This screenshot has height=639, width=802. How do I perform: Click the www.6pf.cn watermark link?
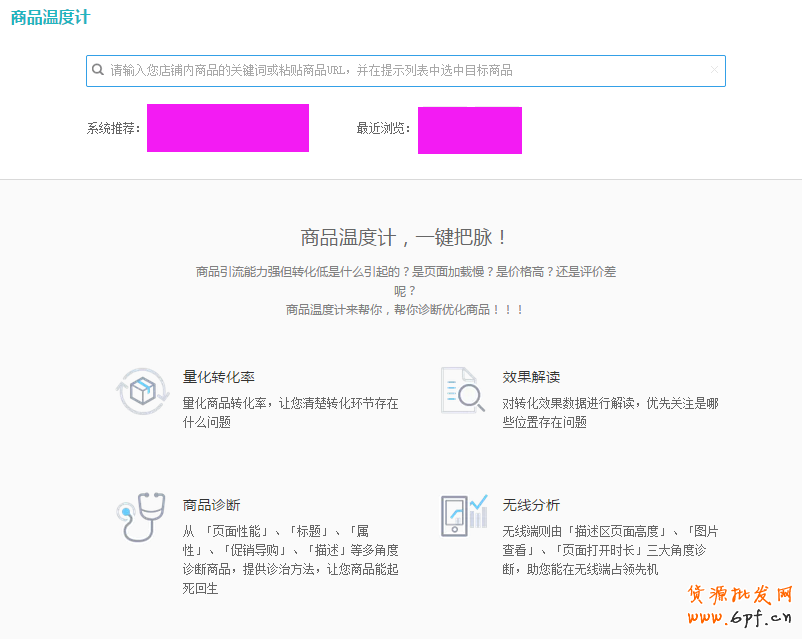pos(741,618)
